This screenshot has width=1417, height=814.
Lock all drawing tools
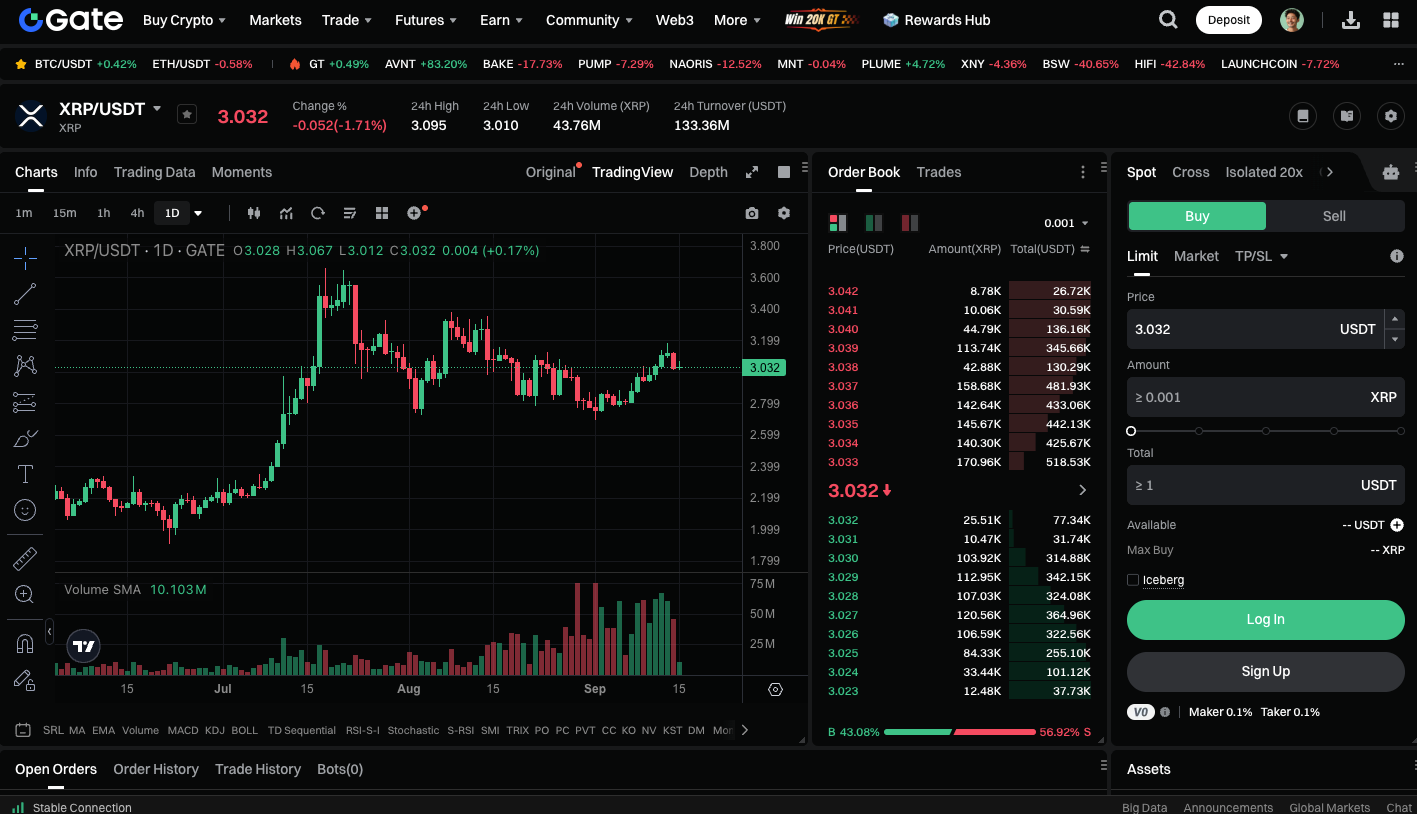pyautogui.click(x=25, y=680)
